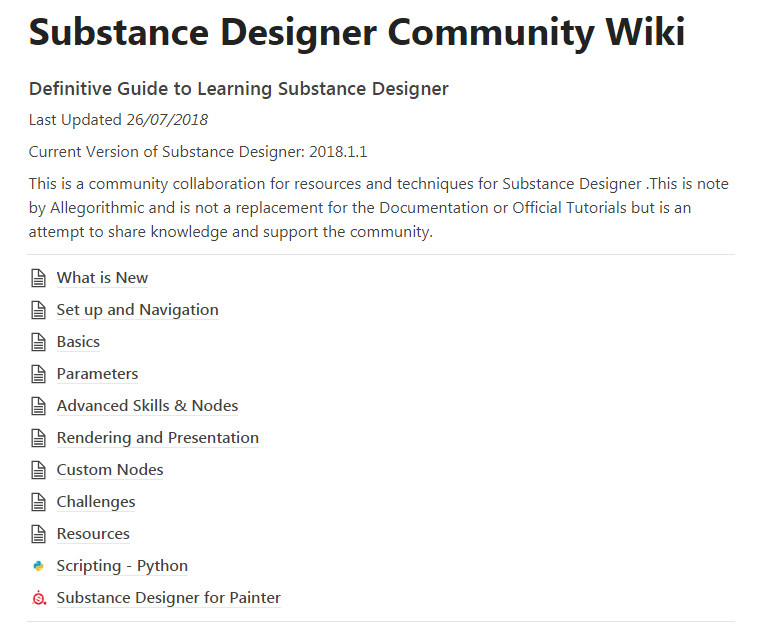Viewport: 784px width, 627px height.
Task: Click the document icon next to Basics
Action: tap(38, 342)
